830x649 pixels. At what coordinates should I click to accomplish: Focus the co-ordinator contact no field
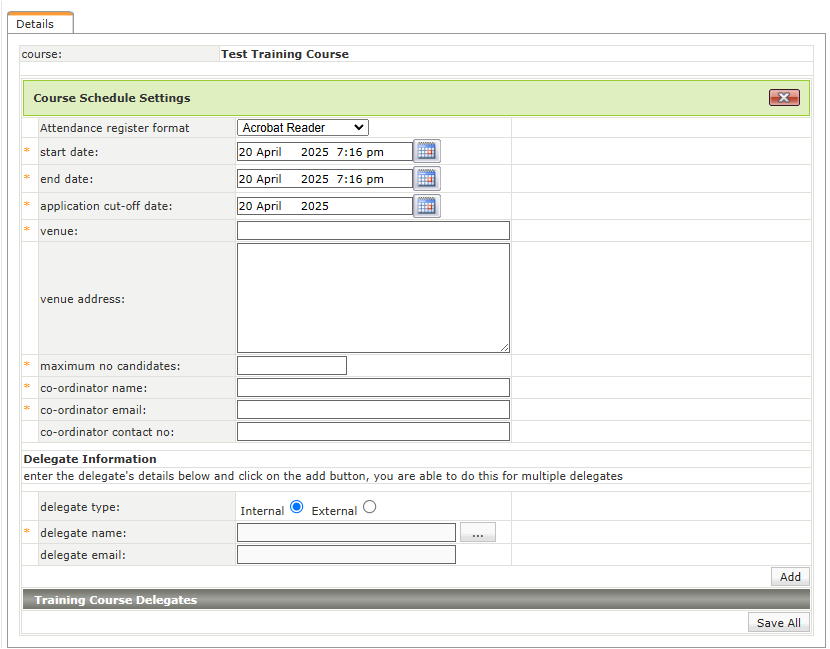373,432
